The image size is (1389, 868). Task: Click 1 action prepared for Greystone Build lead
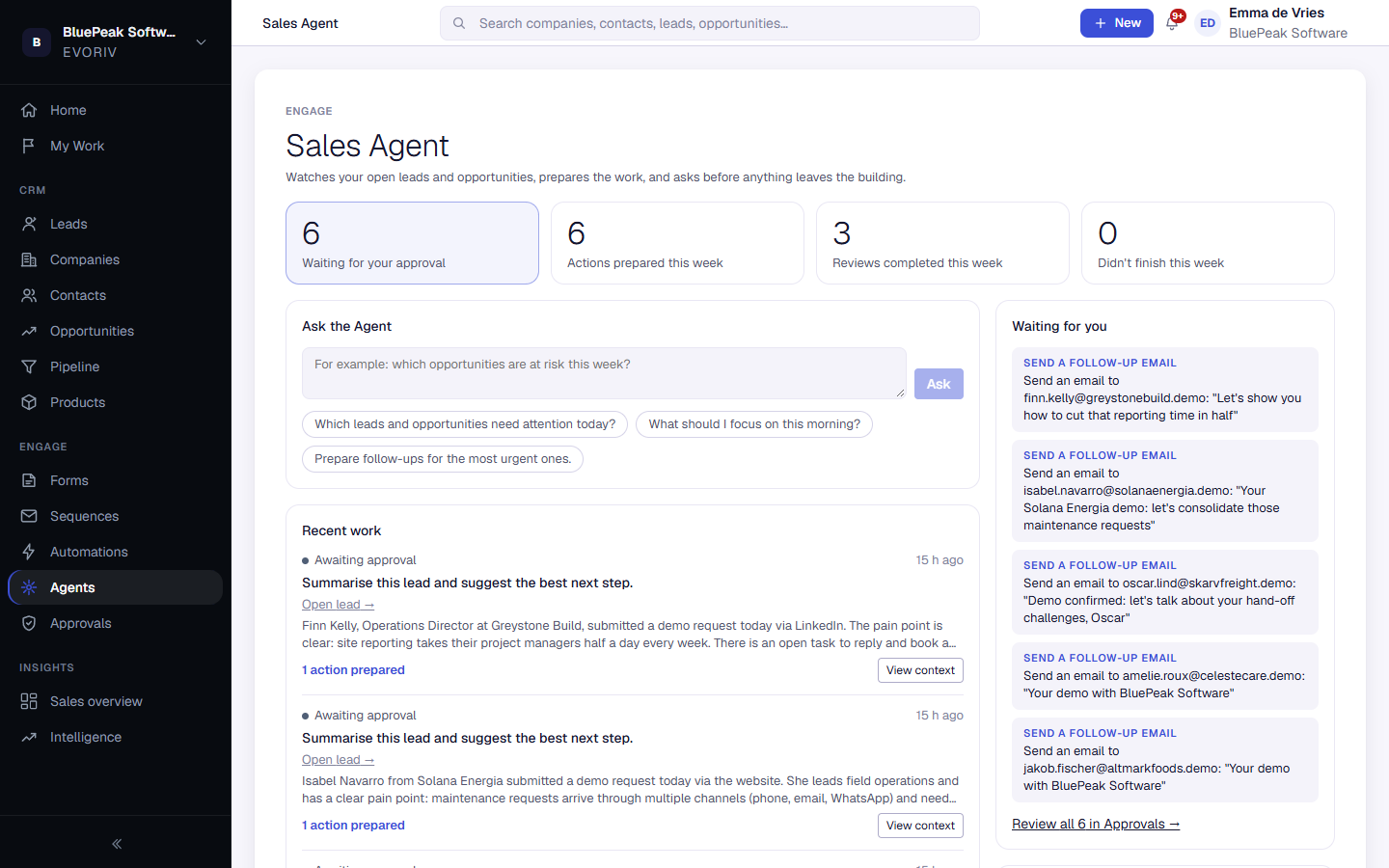(353, 670)
